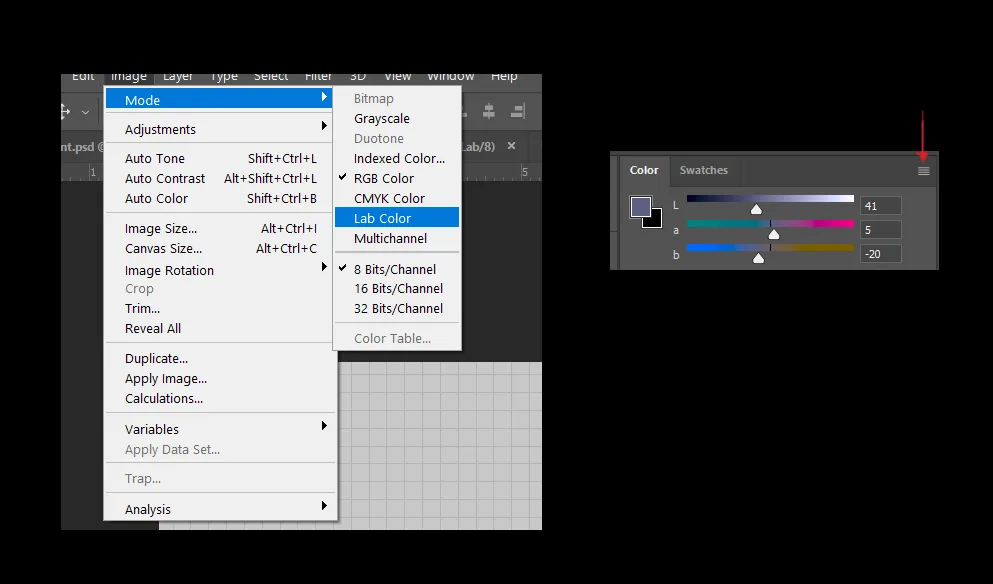Click the align vertical centers icon

click(x=489, y=111)
